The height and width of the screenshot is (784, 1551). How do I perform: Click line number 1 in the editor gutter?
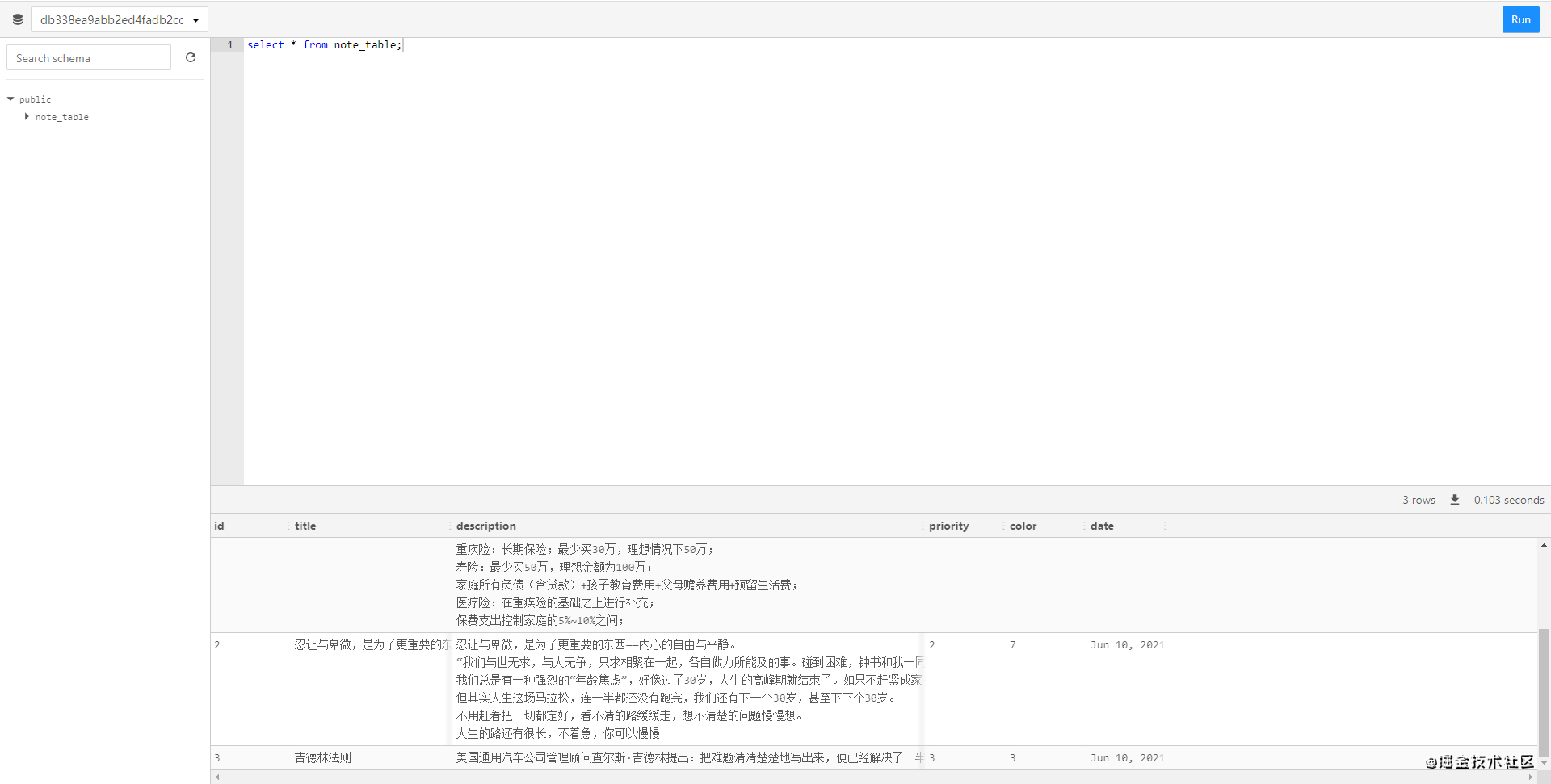[230, 45]
